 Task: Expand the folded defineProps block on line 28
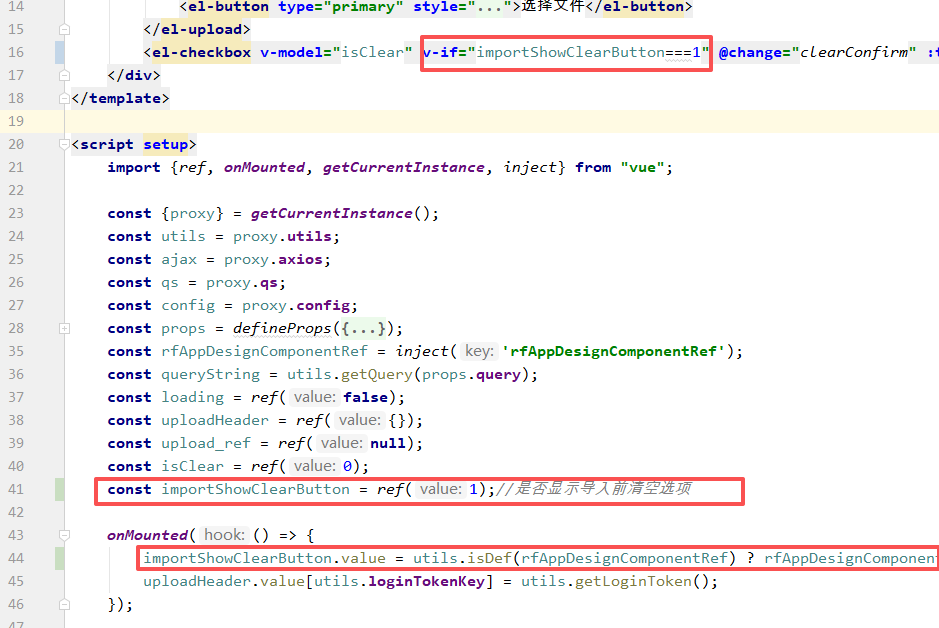[x=64, y=328]
